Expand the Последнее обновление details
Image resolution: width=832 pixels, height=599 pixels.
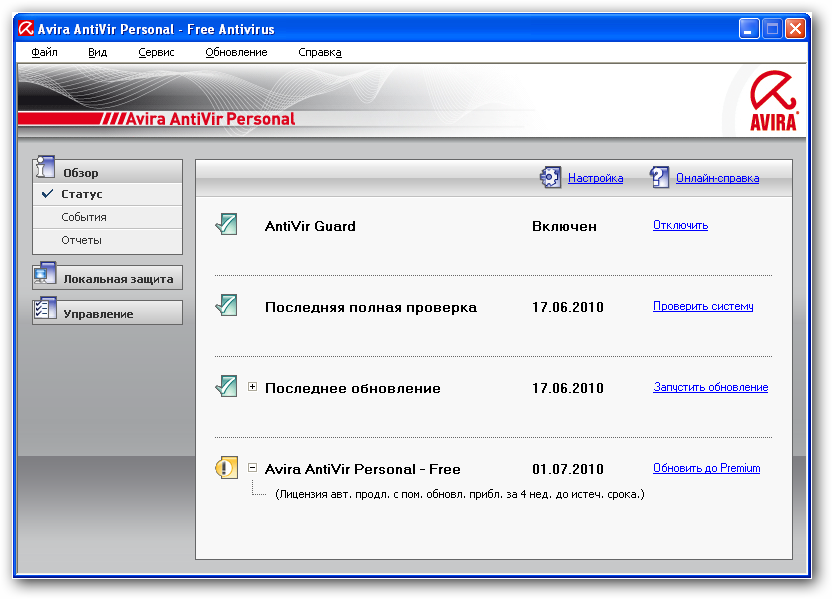coord(253,387)
